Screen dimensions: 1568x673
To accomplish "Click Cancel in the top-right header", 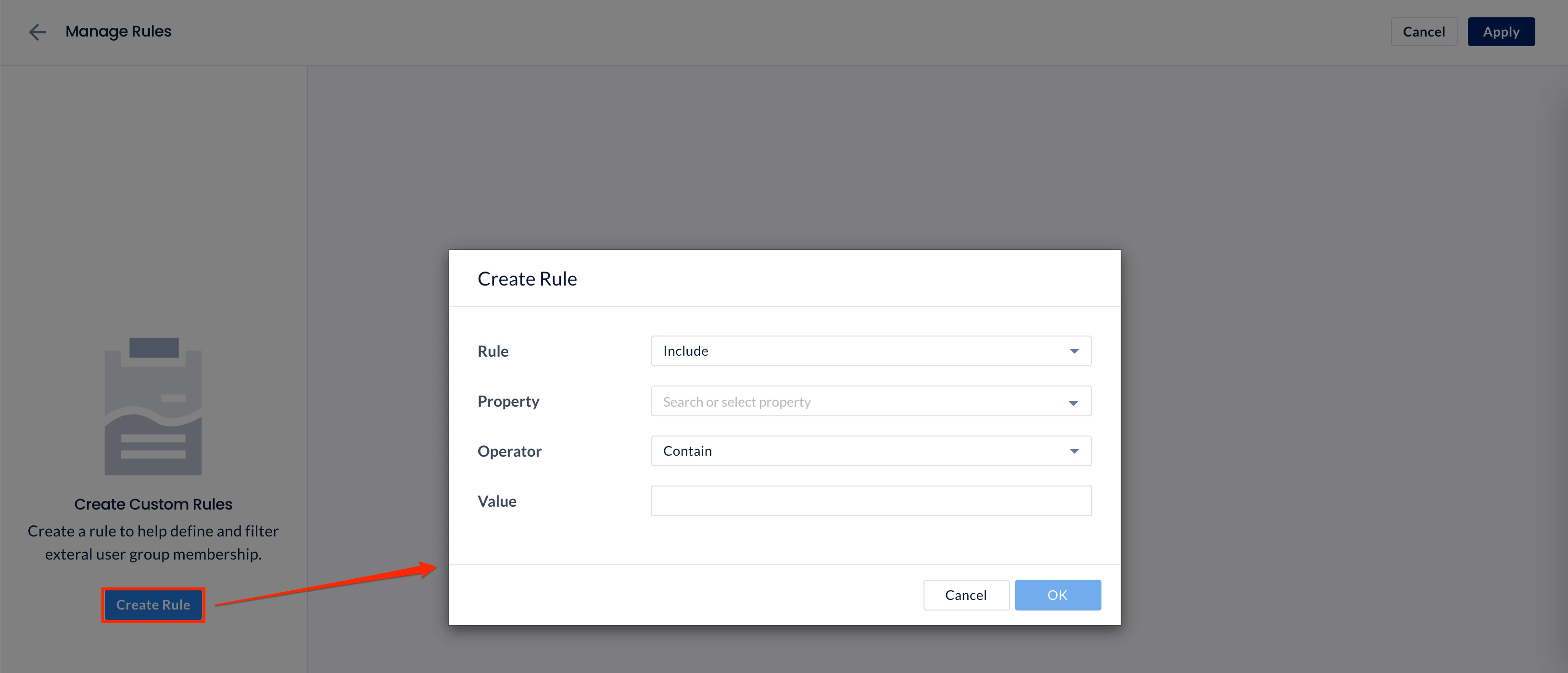I will pos(1424,32).
